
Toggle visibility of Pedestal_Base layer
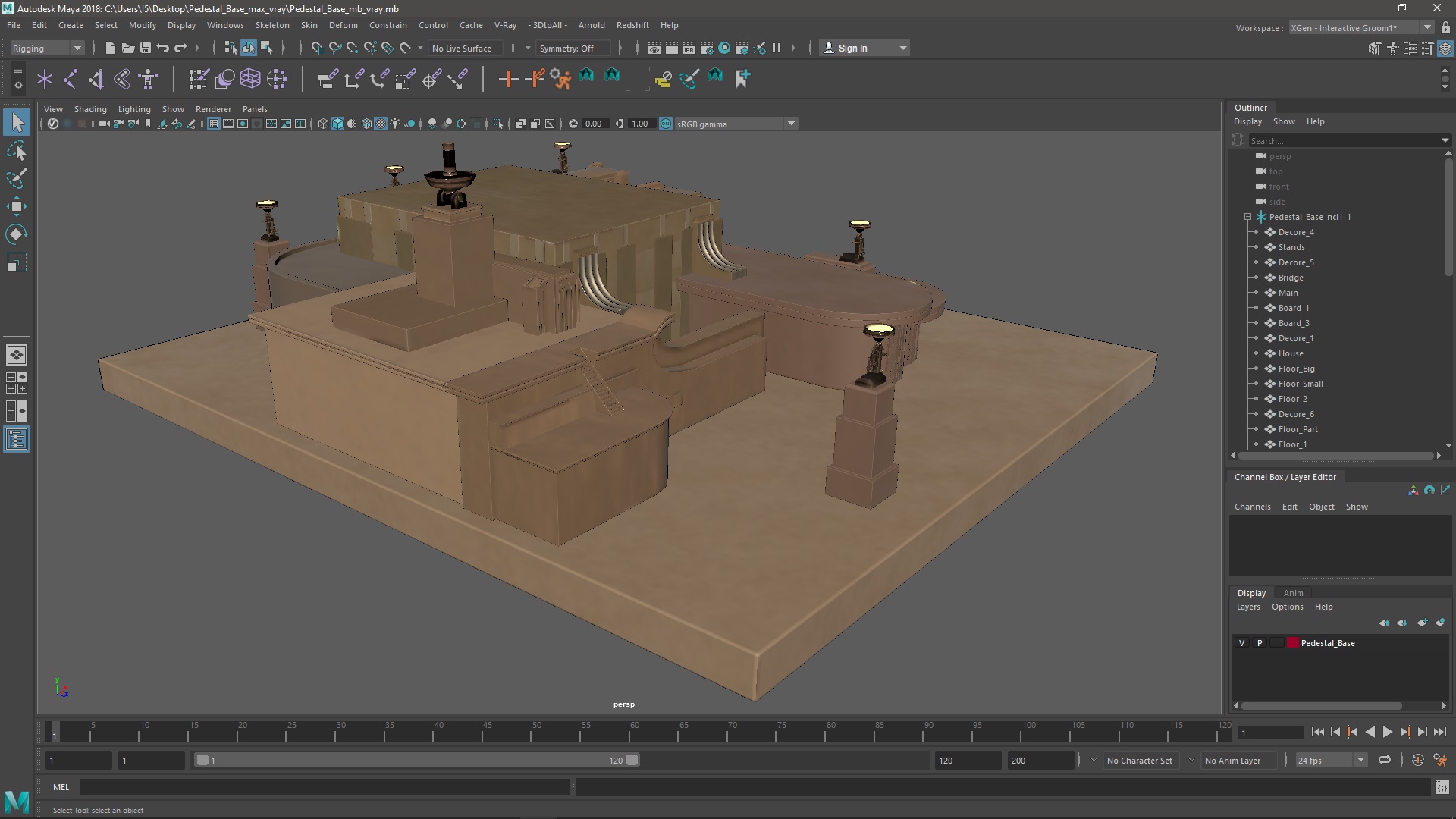click(x=1240, y=643)
